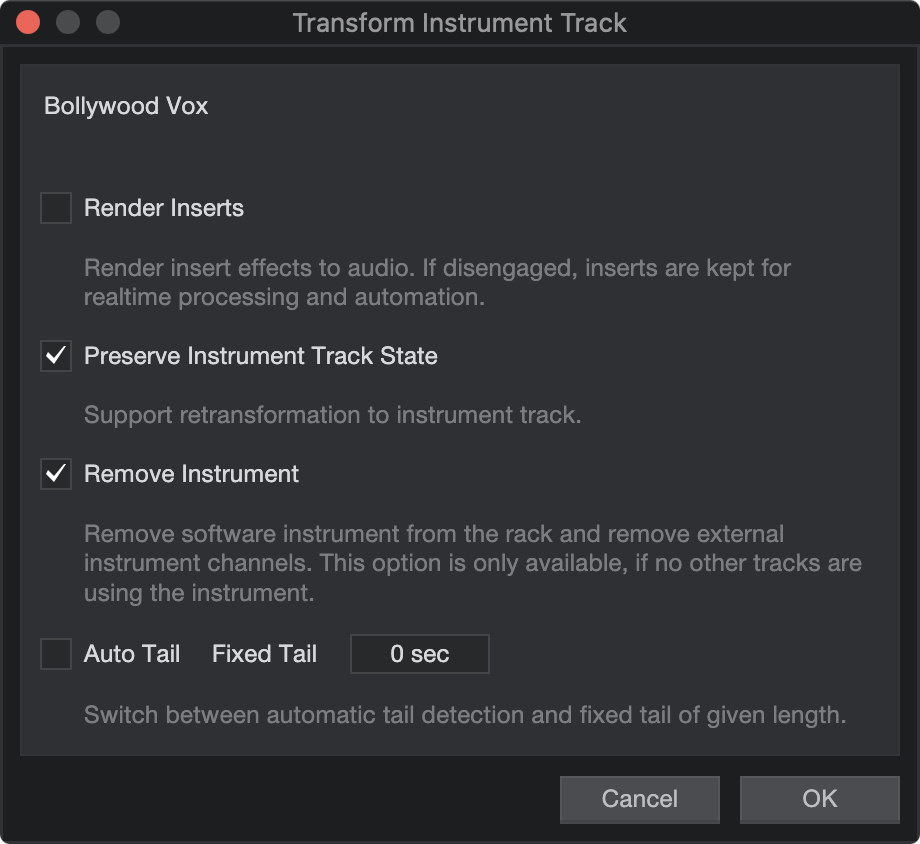Click the Auto Tail label text
Screen dimensions: 920x844
(132, 654)
